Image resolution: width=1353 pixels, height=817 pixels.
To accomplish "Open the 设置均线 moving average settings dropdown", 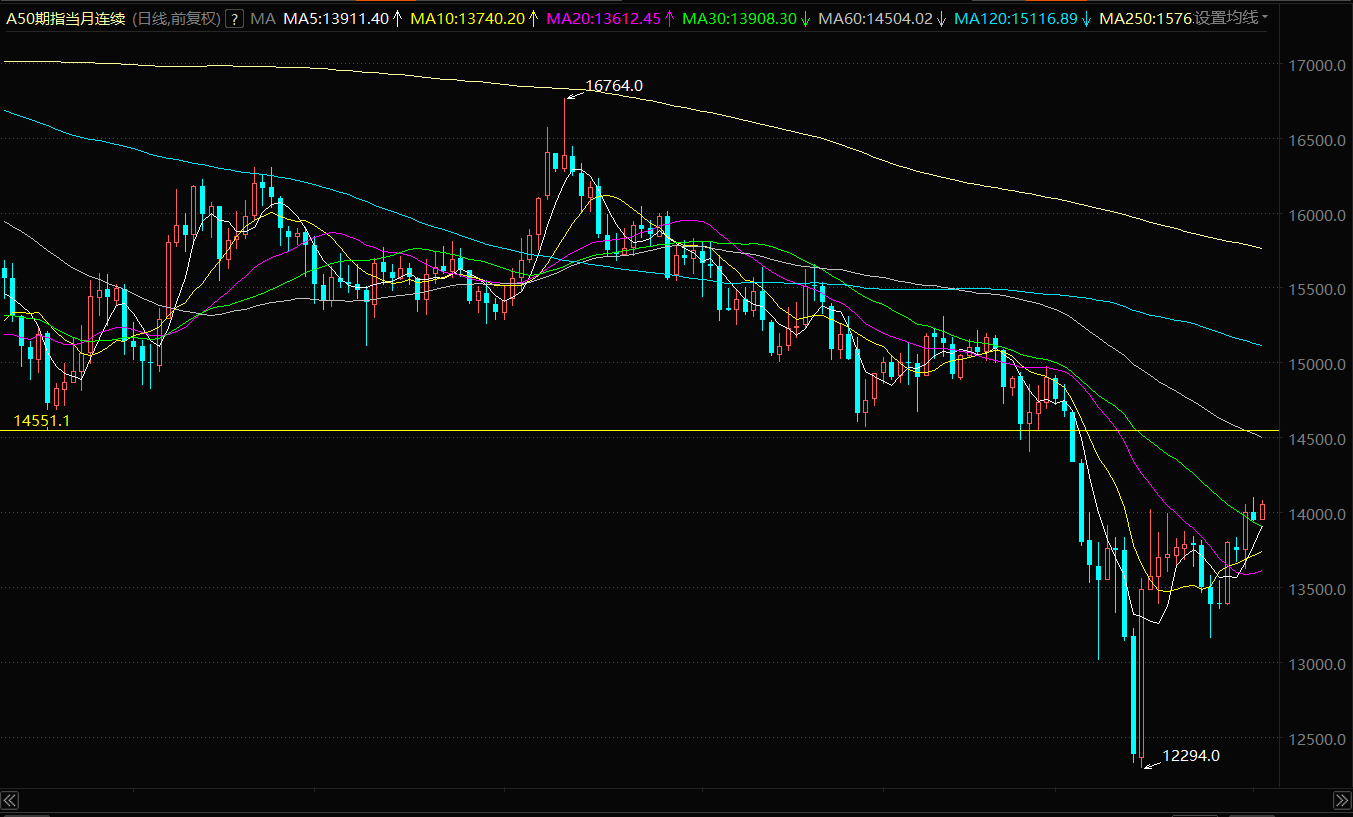I will click(1232, 18).
